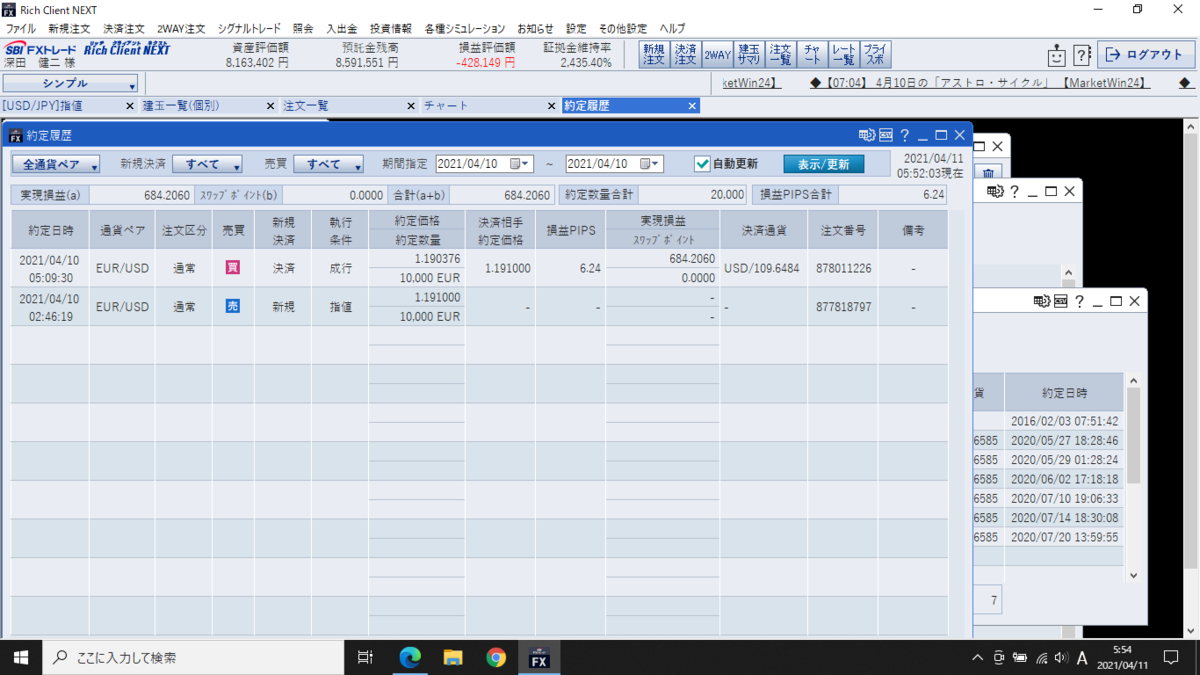This screenshot has width=1200, height=675.
Task: Open the 新規注文 menu
Action: [69, 29]
